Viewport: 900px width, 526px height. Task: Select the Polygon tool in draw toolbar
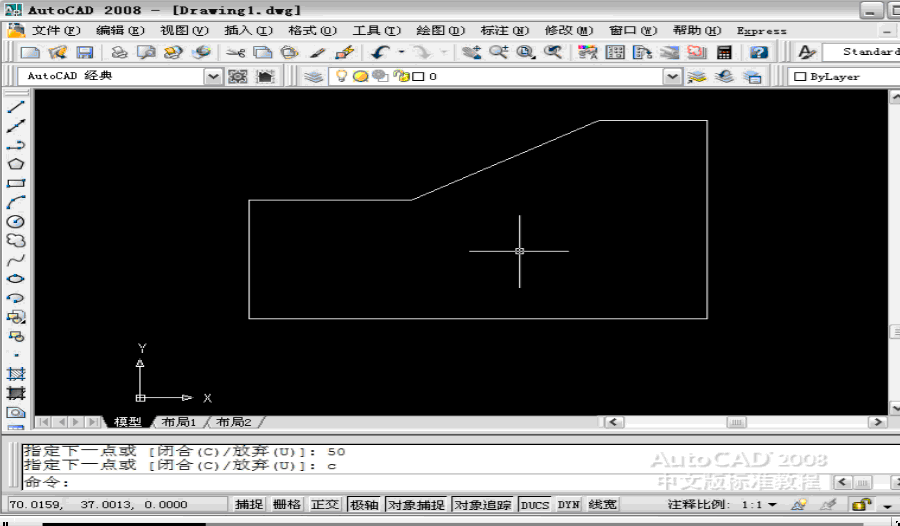point(16,165)
